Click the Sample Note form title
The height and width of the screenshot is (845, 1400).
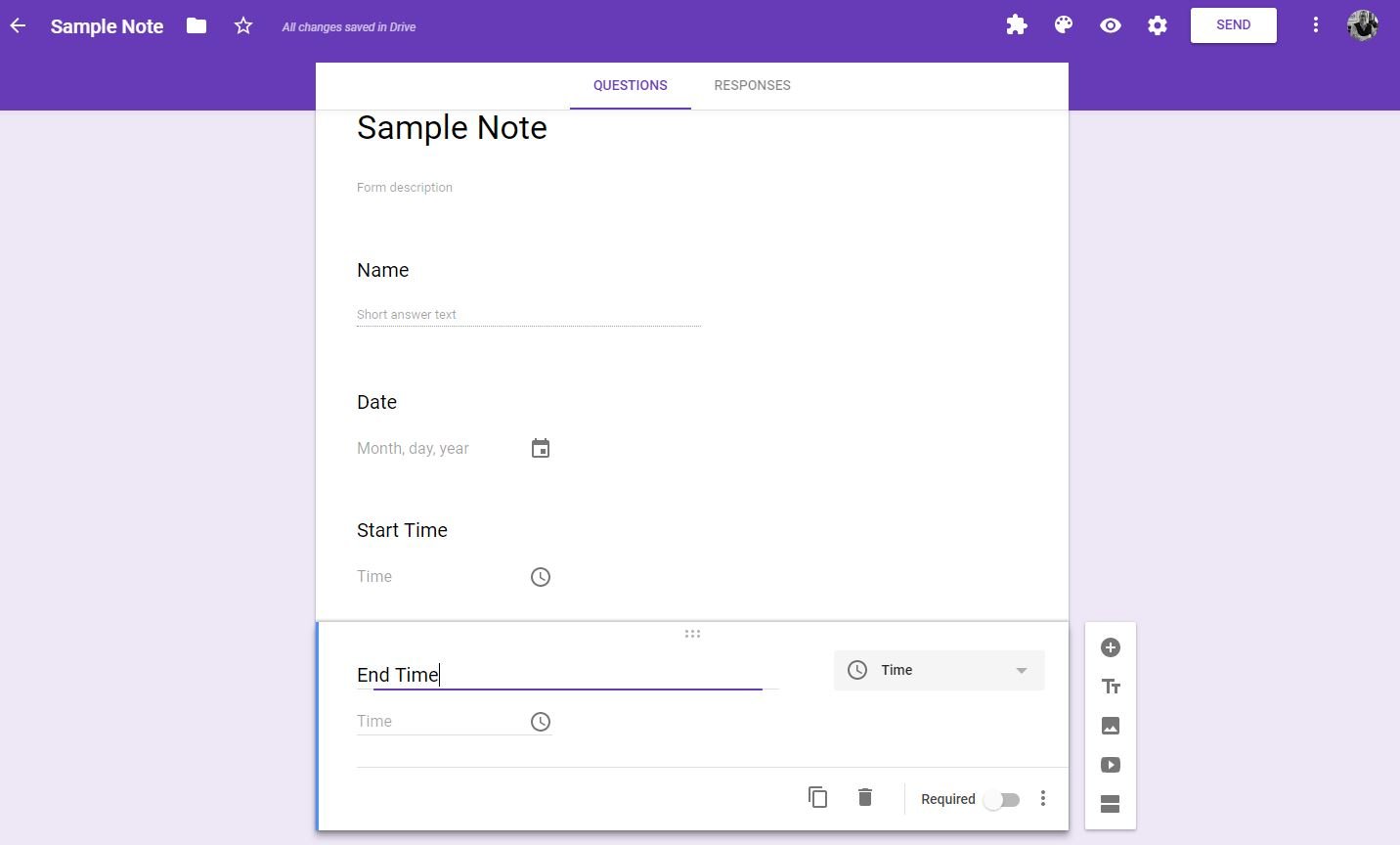click(452, 127)
